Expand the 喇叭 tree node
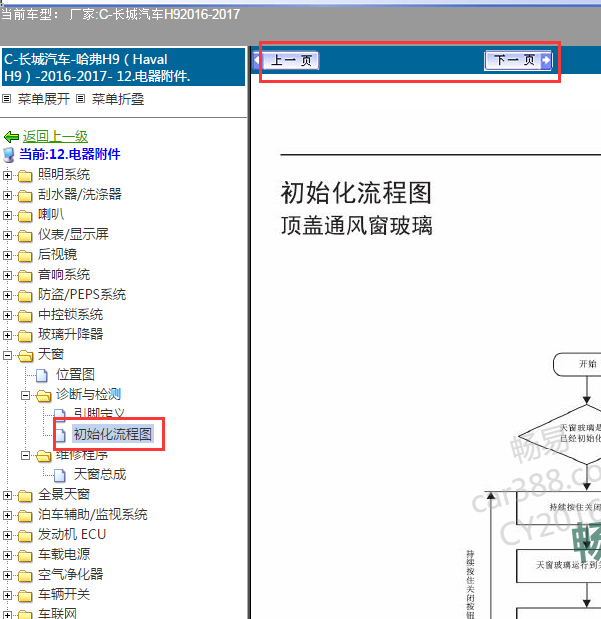Screen dimensions: 601x619 [x=7, y=215]
